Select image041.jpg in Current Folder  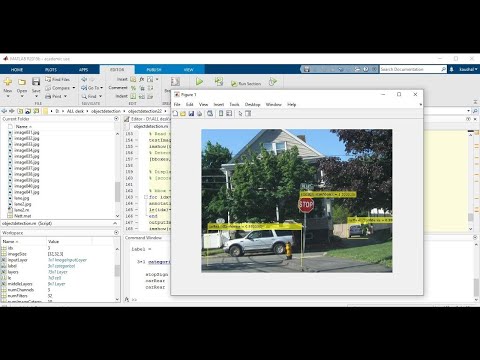27,192
